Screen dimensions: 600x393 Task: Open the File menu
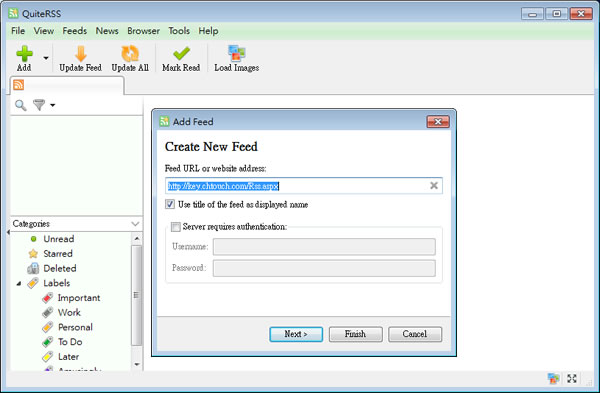(x=18, y=31)
